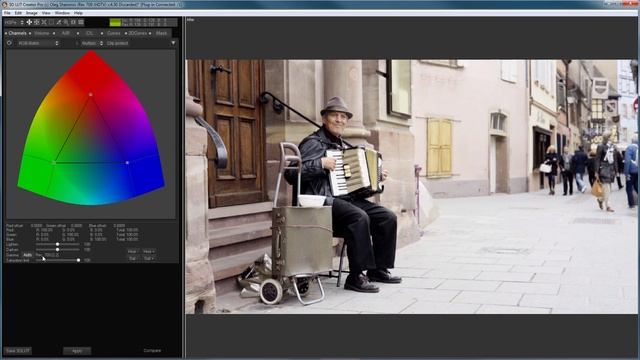Click the circle reset icon beside RGB Matrix

pyautogui.click(x=9, y=43)
